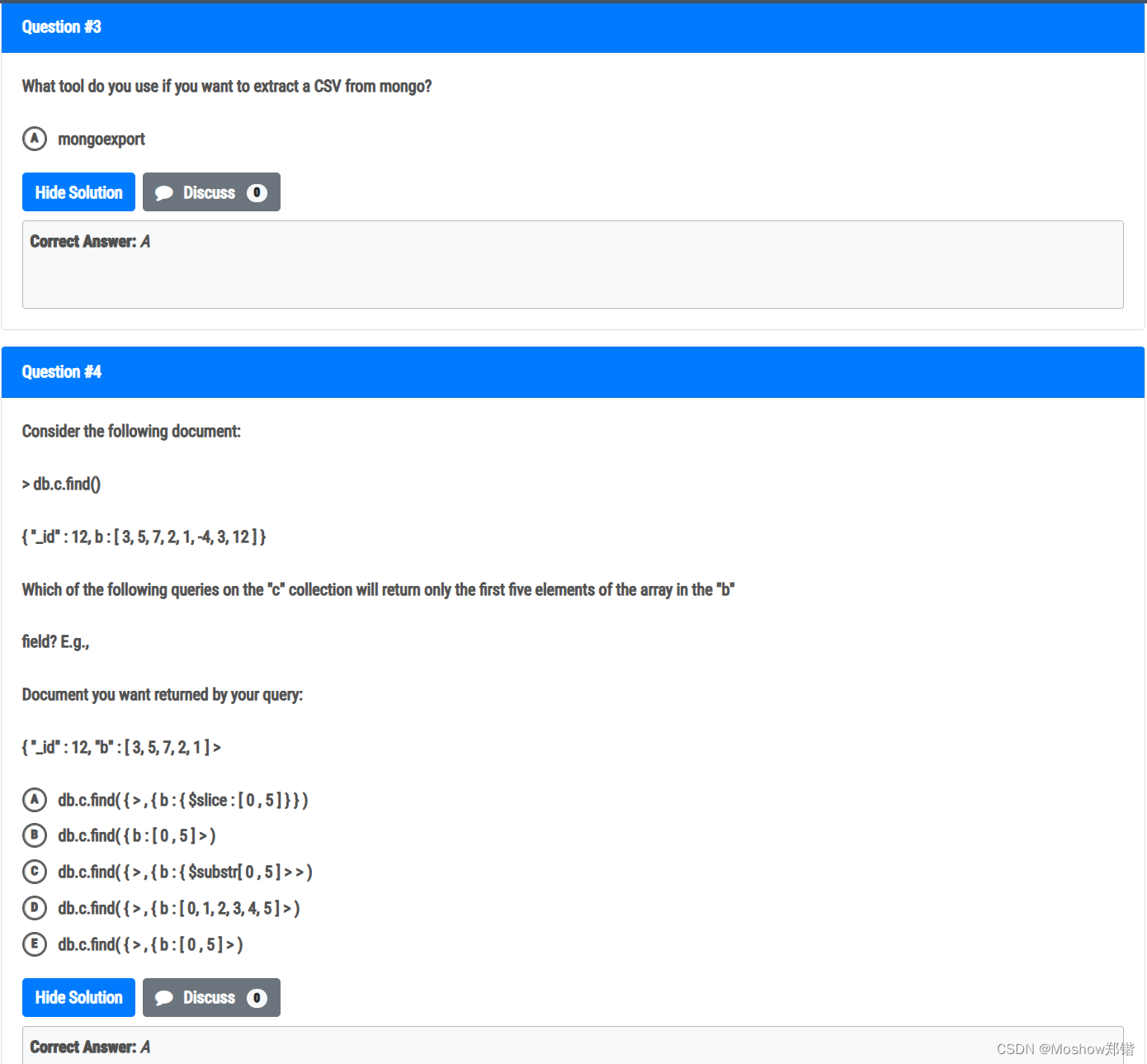
Task: Open Discuss for Question #3
Action: pos(210,192)
